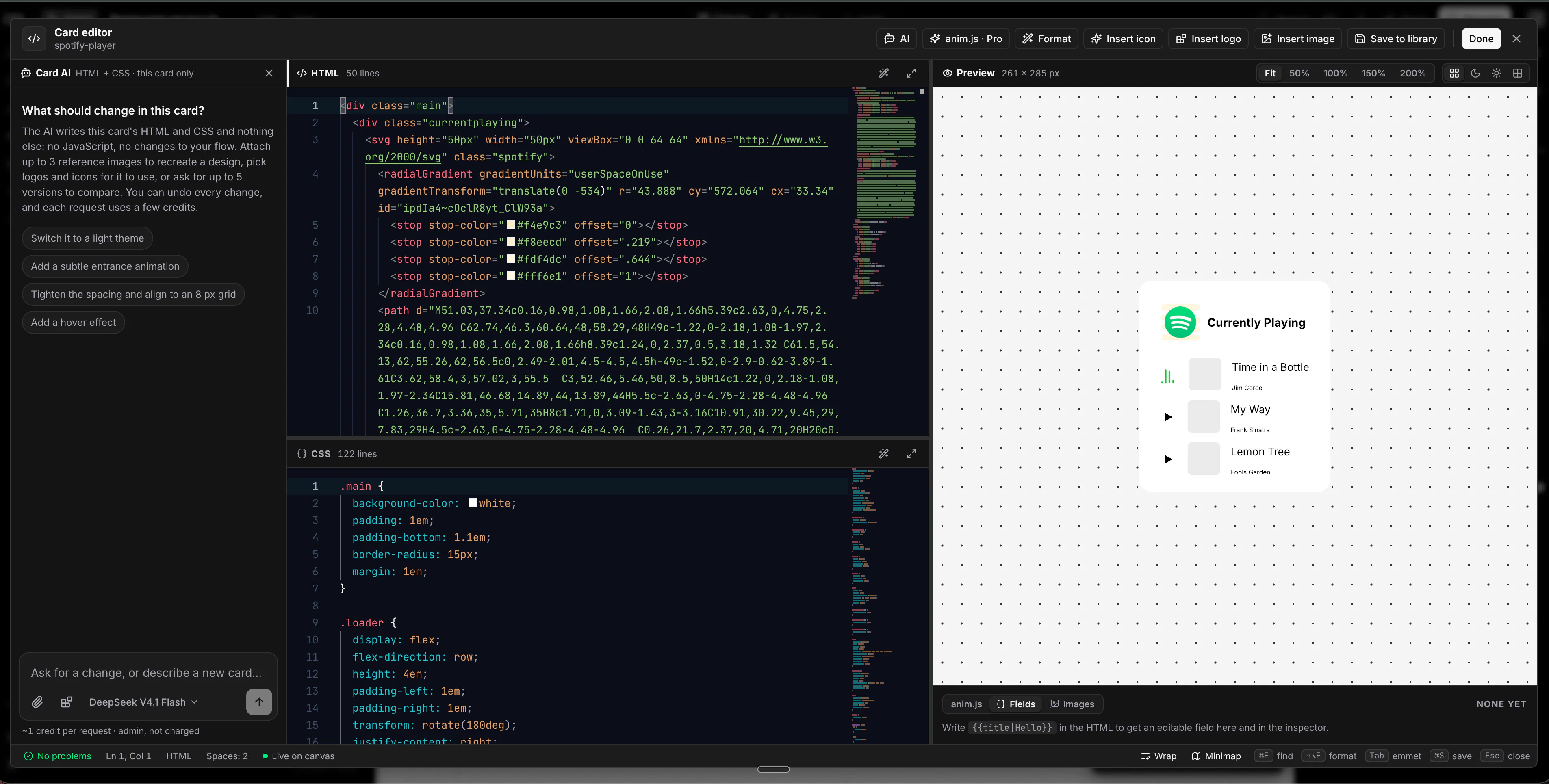Choose the suggestion Switch it to a light theme

coord(88,238)
